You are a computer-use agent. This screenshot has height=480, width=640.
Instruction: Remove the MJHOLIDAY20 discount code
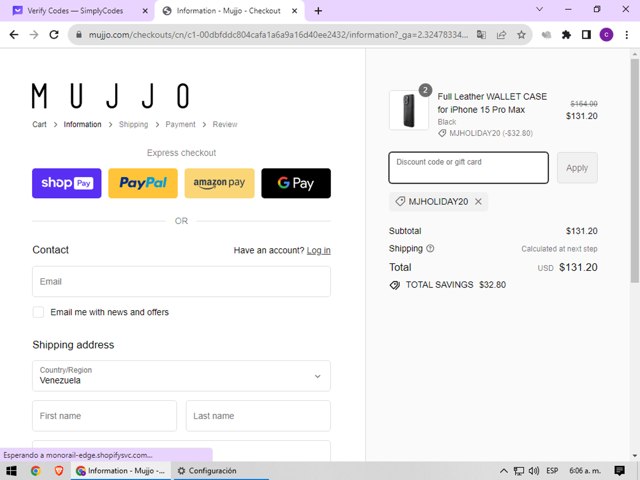pyautogui.click(x=478, y=201)
